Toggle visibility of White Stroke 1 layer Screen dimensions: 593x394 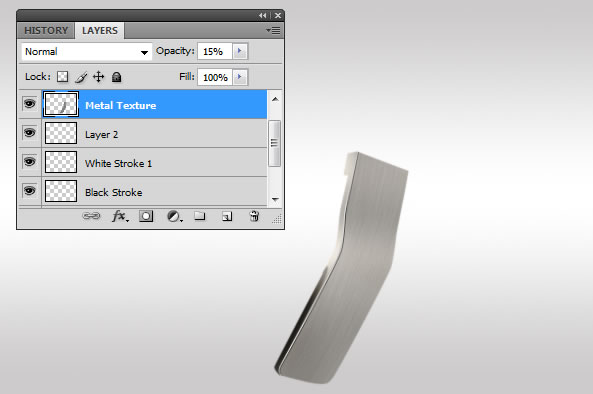pyautogui.click(x=29, y=161)
